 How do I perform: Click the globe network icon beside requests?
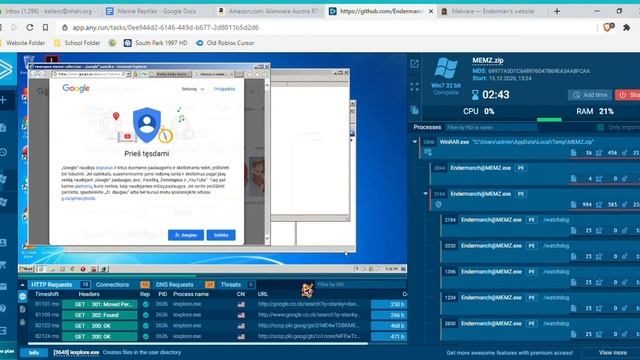pyautogui.click(x=22, y=297)
